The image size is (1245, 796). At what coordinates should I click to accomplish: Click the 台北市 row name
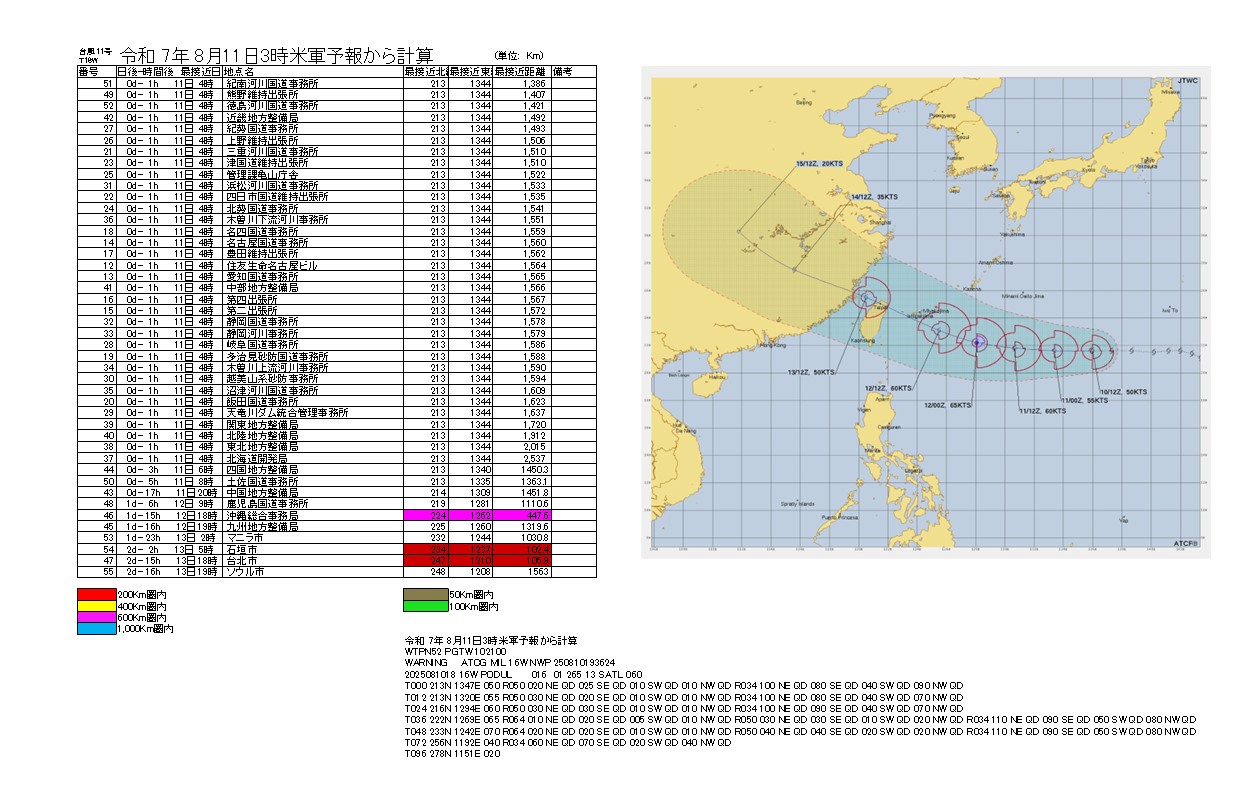[x=241, y=560]
